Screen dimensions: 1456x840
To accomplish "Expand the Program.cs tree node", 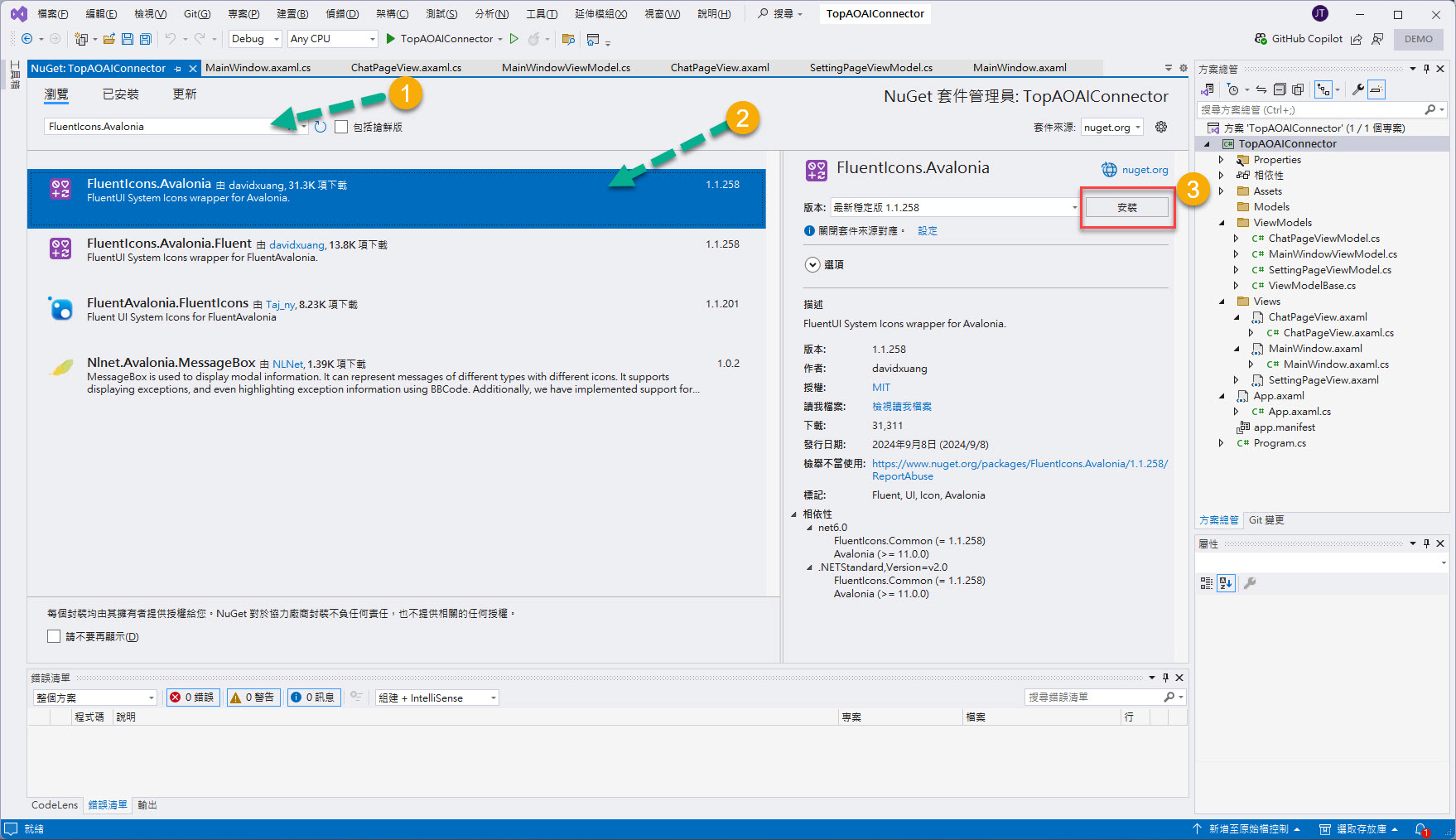I will [x=1222, y=443].
